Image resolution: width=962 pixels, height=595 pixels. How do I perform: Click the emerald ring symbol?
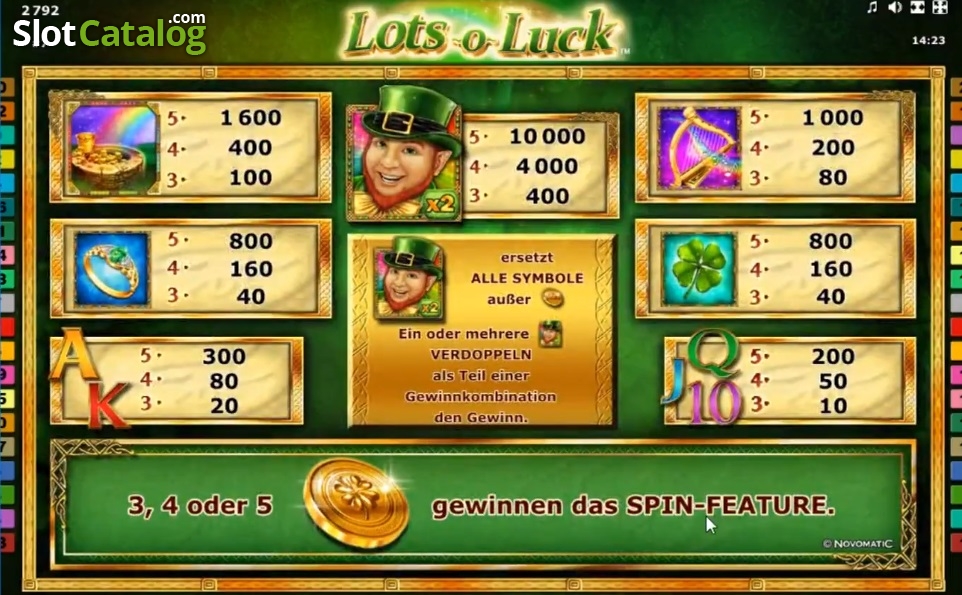point(112,269)
